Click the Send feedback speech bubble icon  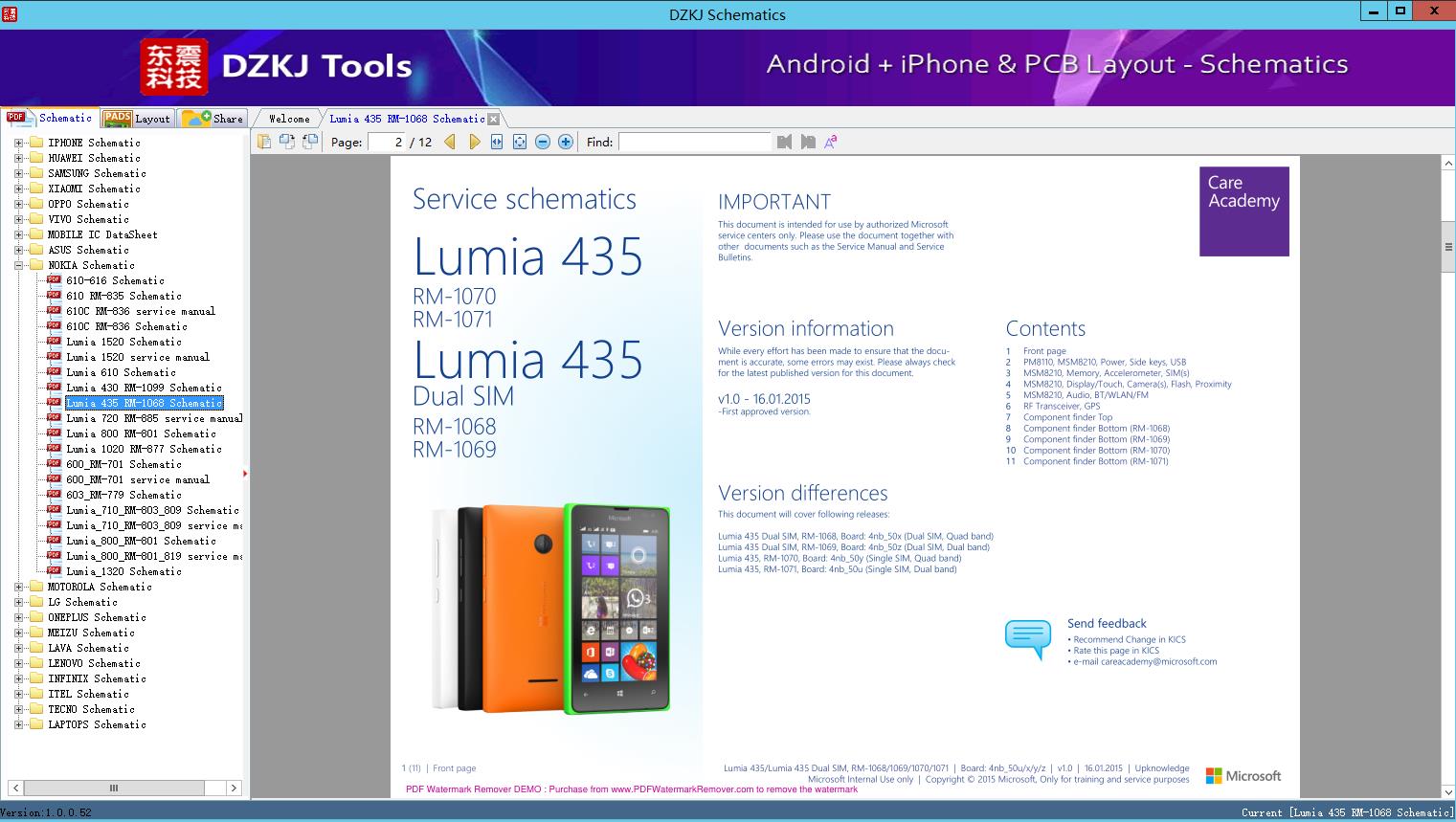(x=1028, y=639)
